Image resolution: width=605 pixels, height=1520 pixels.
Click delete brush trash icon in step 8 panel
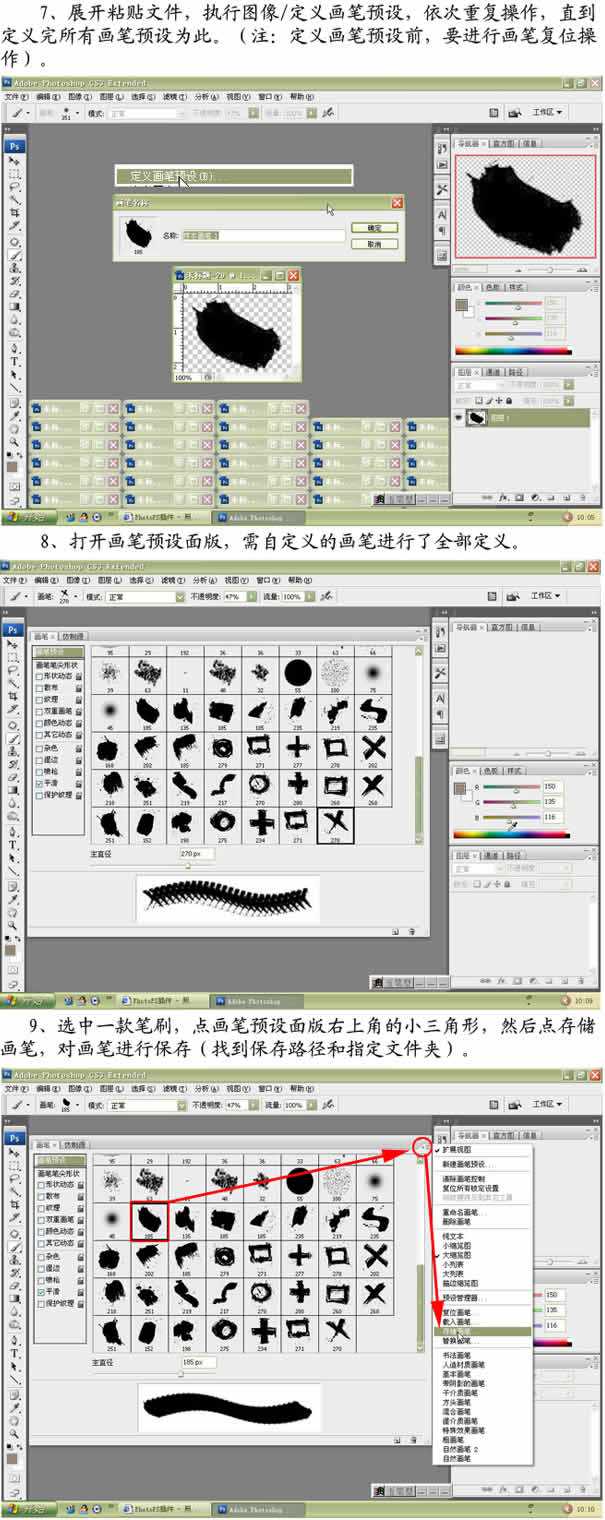[412, 931]
